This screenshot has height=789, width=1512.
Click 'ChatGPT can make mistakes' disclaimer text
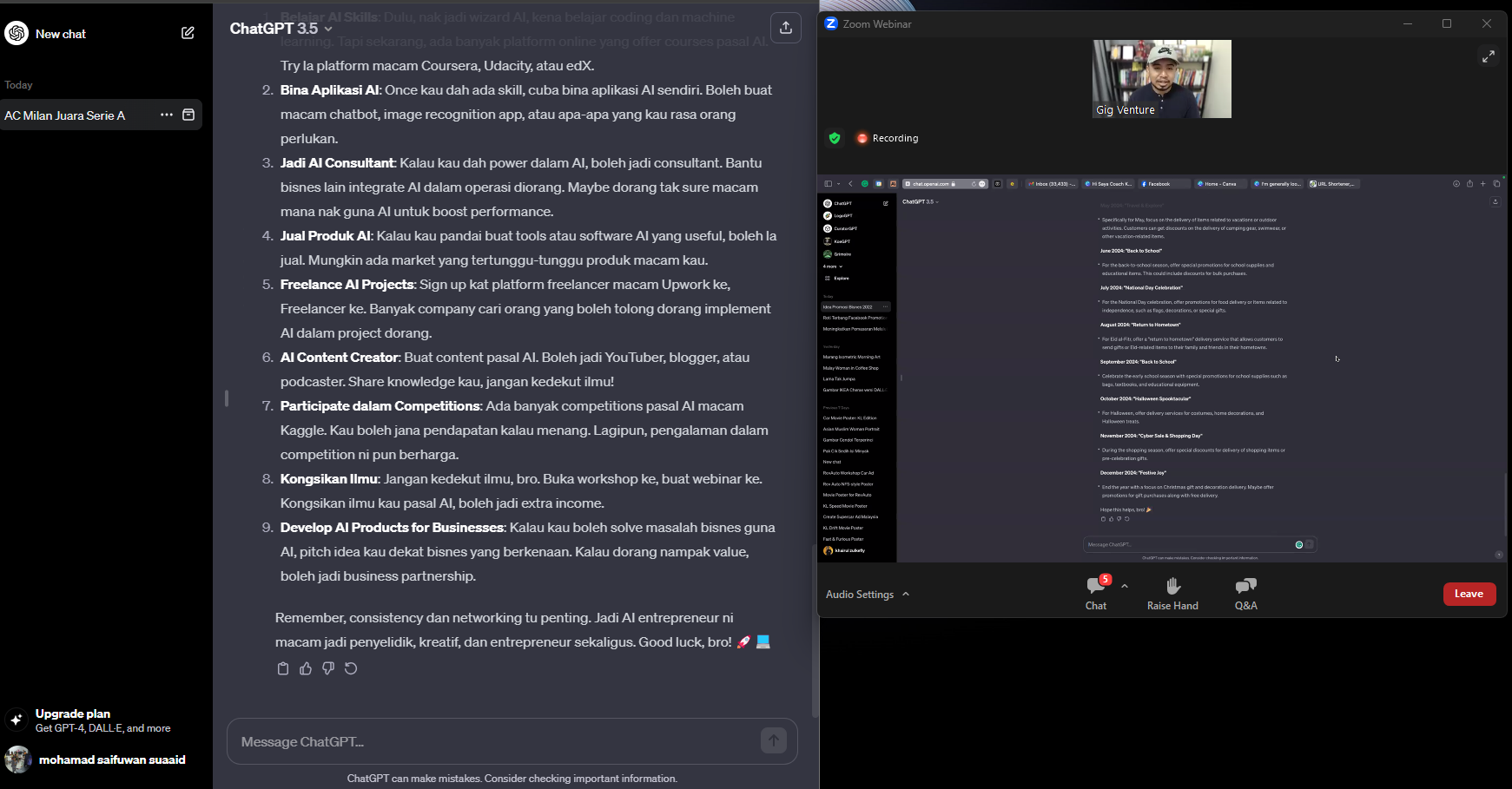pyautogui.click(x=512, y=779)
